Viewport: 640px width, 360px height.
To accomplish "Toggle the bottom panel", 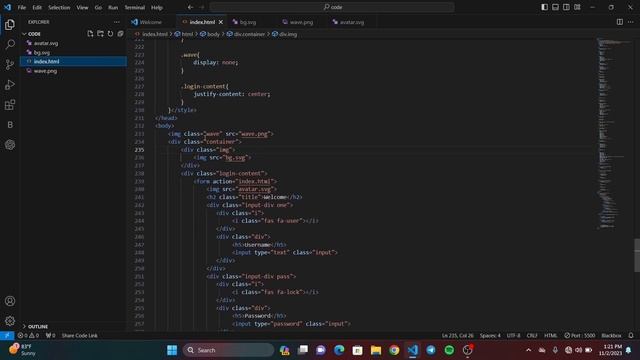I will pos(556,7).
